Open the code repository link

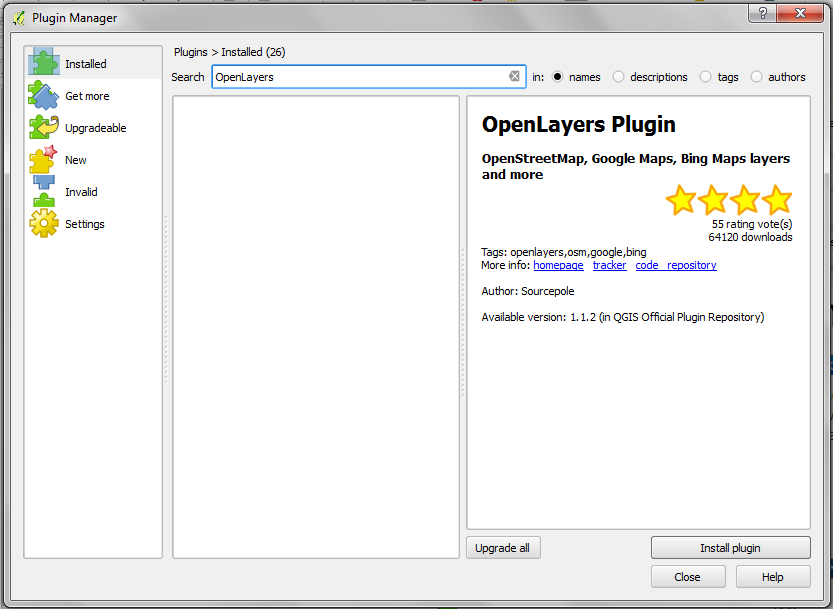676,265
